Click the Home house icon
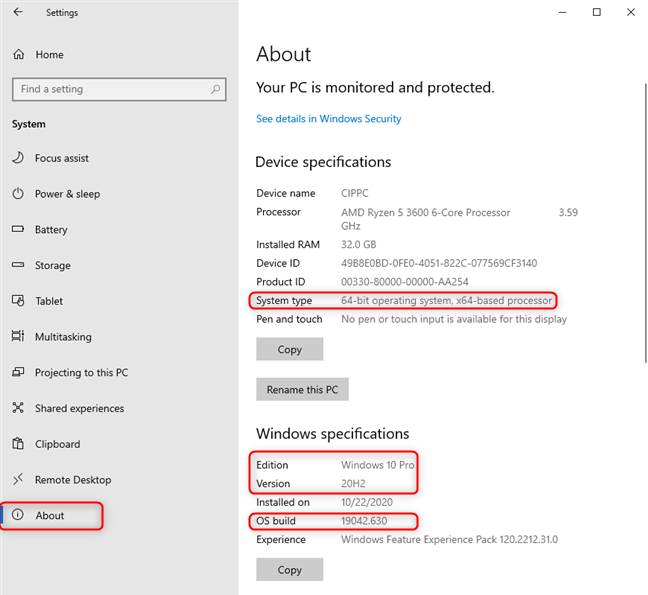Viewport: 648px width, 595px height. (x=19, y=54)
